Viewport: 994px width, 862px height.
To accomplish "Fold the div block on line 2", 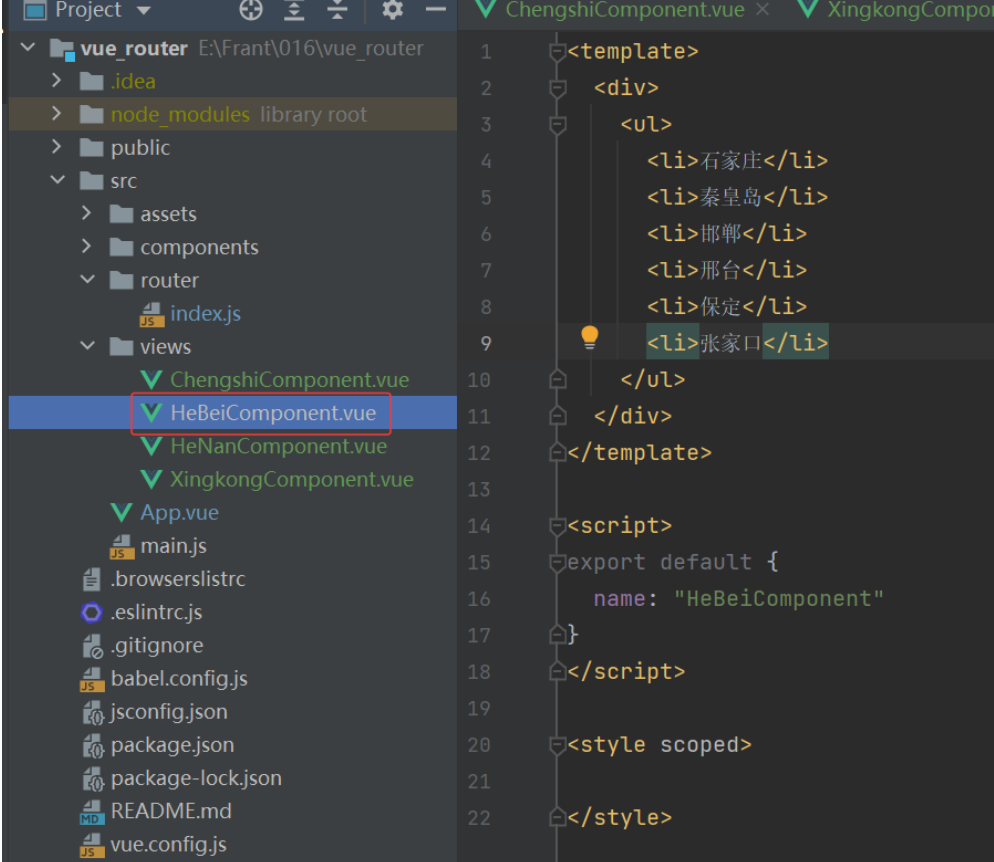I will [557, 88].
